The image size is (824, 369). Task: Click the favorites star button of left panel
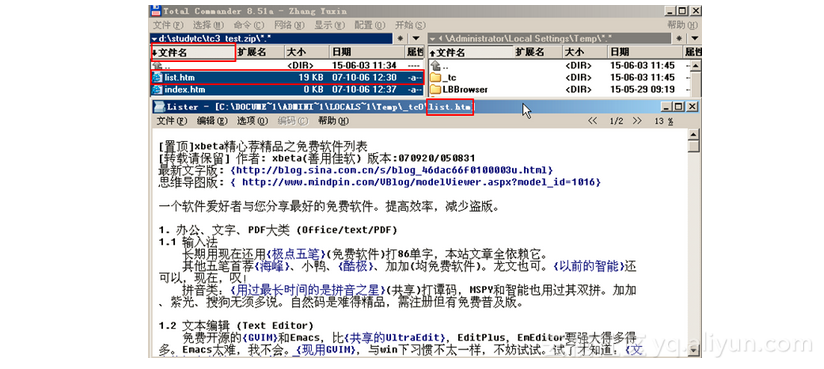point(400,38)
